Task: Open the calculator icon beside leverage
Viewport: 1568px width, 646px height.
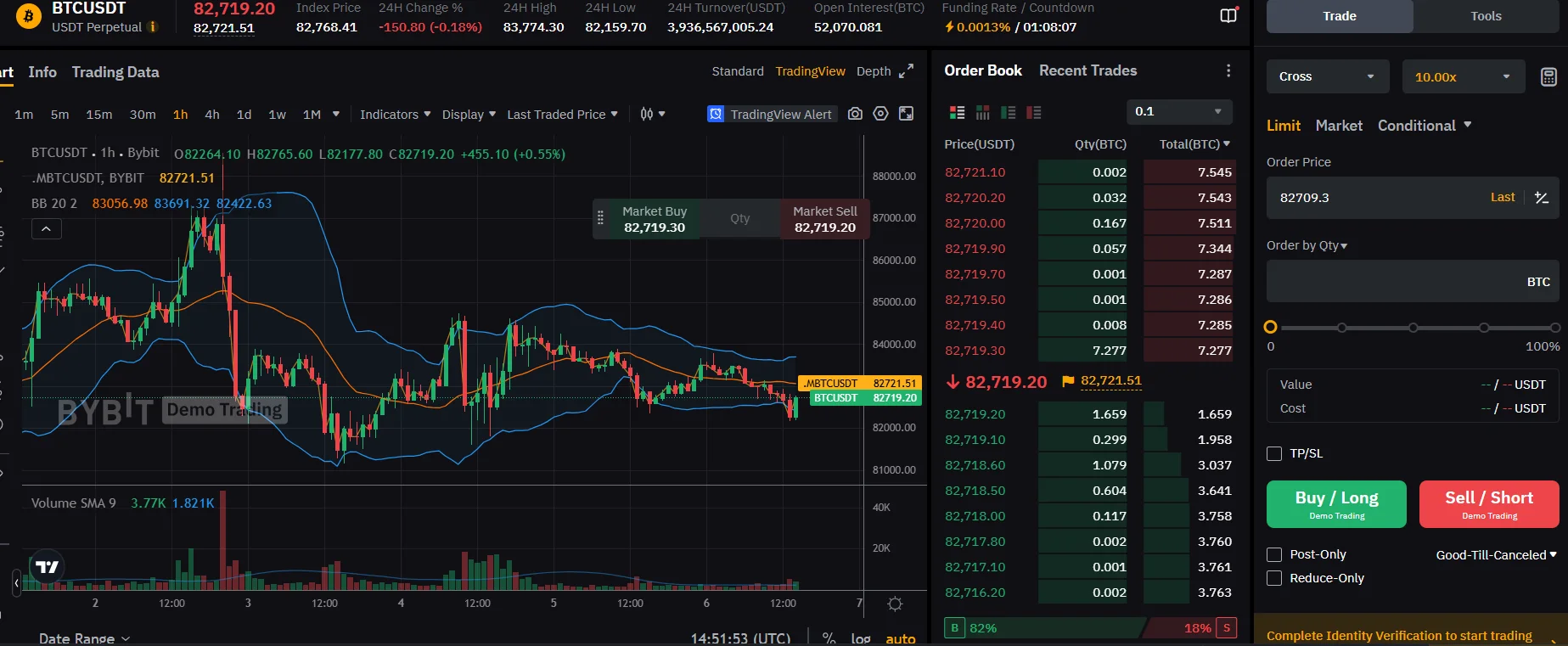Action: (x=1548, y=77)
